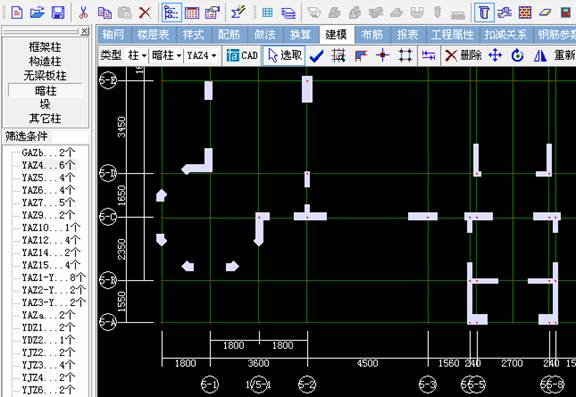576x397 pixels.
Task: Run the sigma calculate icon
Action: pyautogui.click(x=238, y=12)
